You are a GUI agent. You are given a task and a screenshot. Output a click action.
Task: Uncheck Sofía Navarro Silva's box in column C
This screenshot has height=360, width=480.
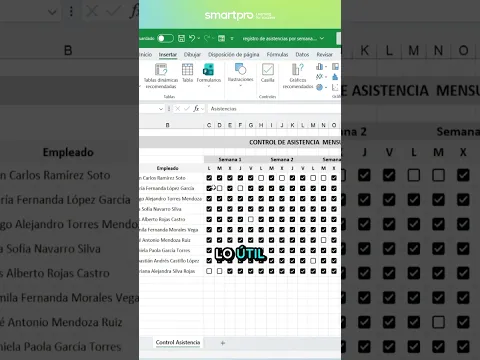click(209, 209)
